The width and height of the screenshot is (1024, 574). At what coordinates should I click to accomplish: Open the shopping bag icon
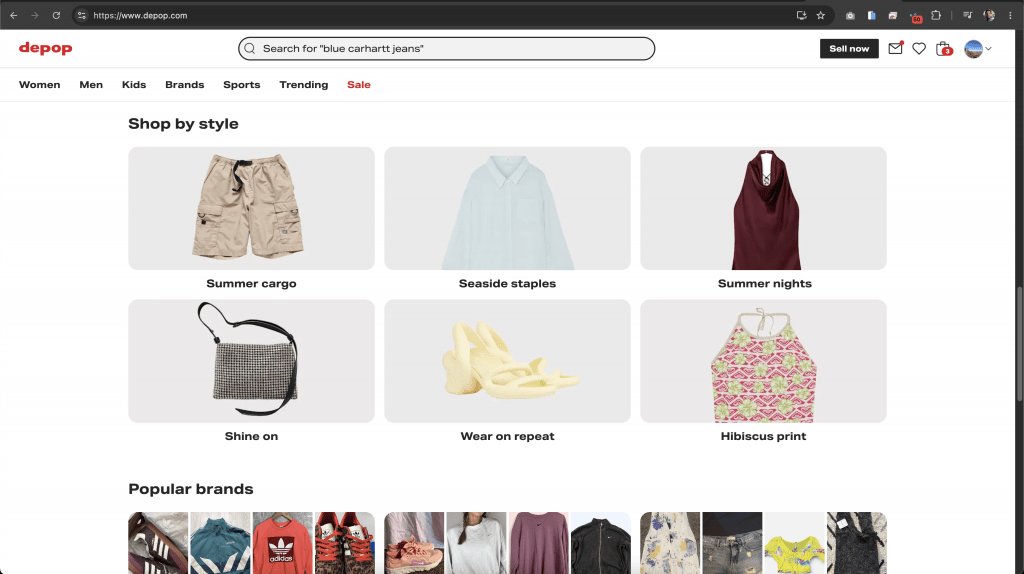943,48
